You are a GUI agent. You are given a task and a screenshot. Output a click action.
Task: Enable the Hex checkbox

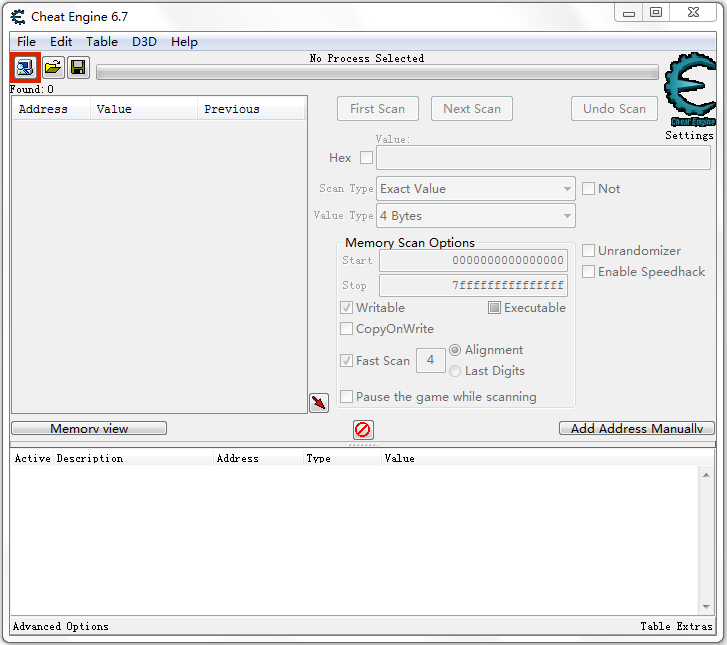366,158
